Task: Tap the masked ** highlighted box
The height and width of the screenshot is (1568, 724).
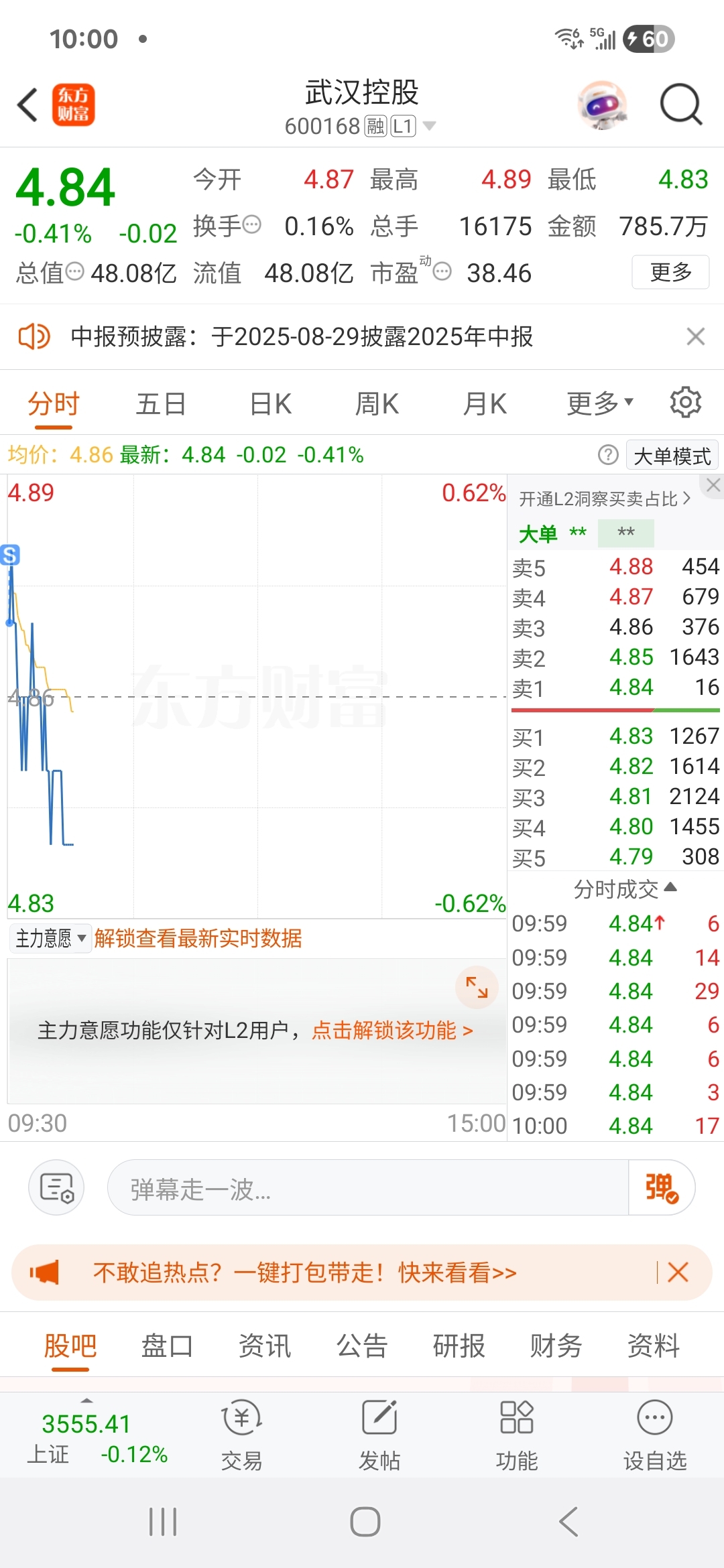Action: pos(626,533)
